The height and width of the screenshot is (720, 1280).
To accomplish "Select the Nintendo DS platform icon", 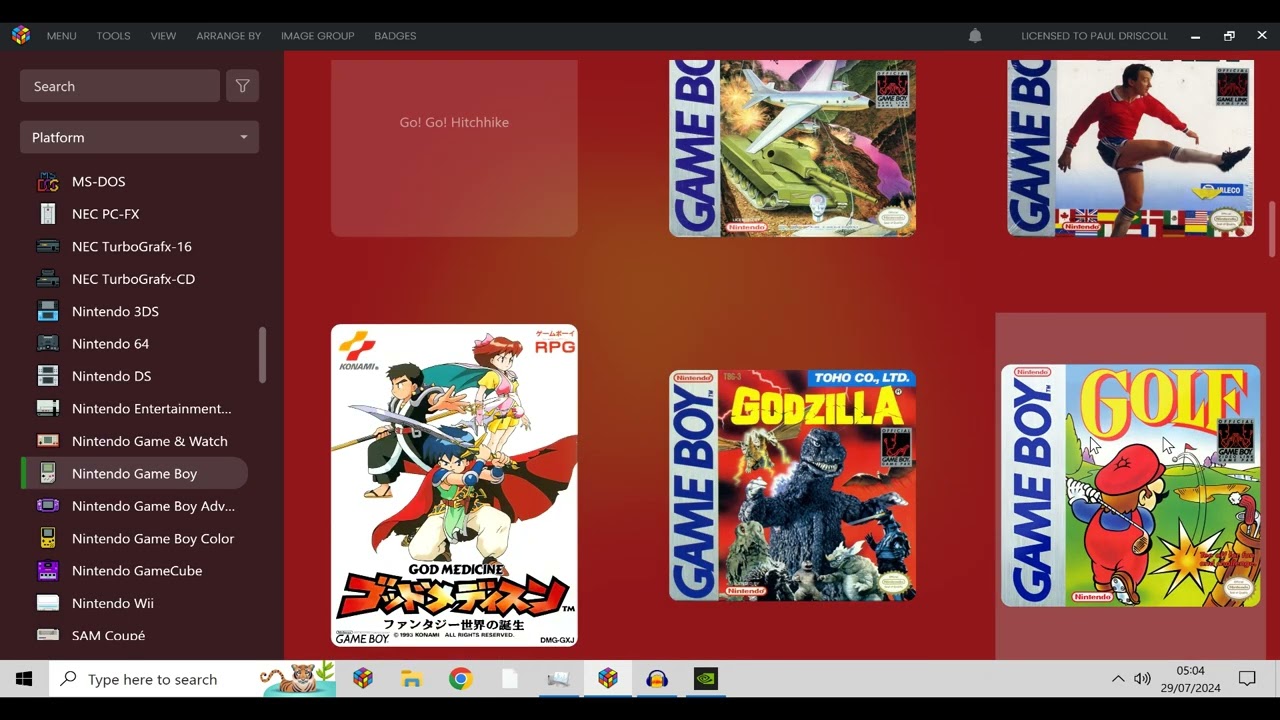I will tap(48, 376).
